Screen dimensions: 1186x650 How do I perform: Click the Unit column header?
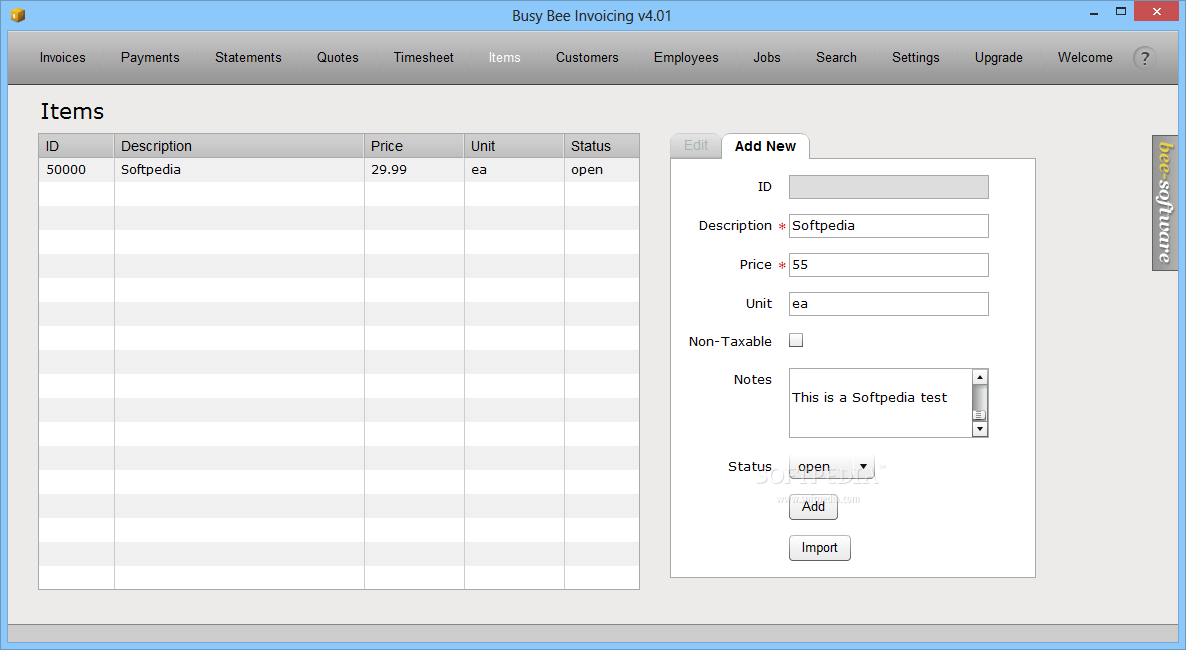(514, 146)
